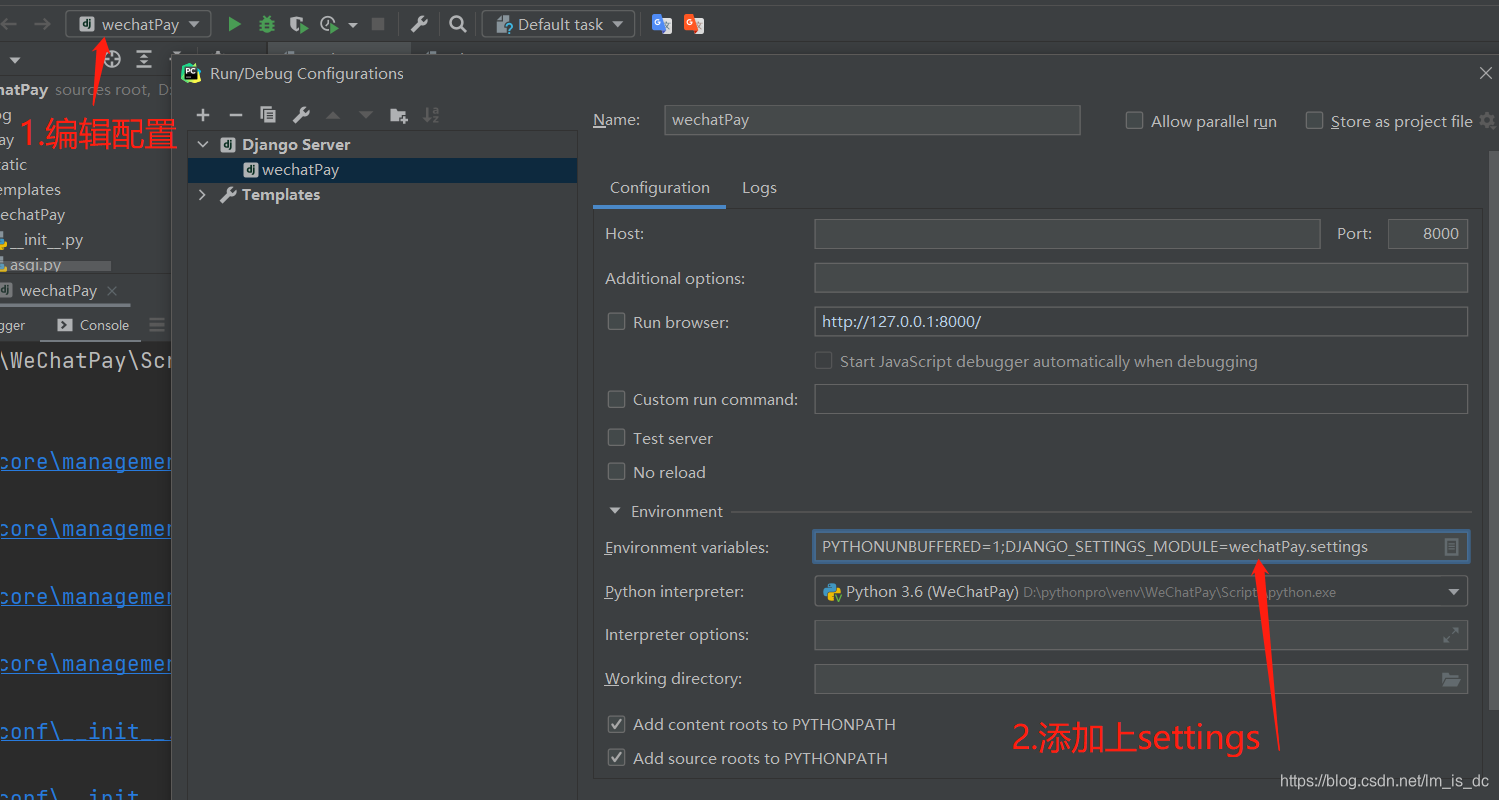Collapse the Django Server tree node
This screenshot has width=1499, height=800.
(x=203, y=145)
